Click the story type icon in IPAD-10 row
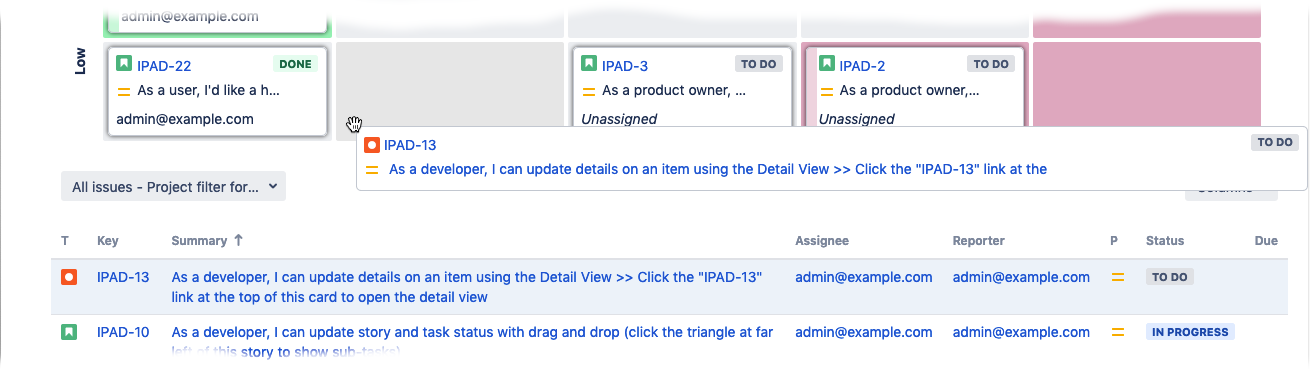1310x369 pixels. point(69,332)
